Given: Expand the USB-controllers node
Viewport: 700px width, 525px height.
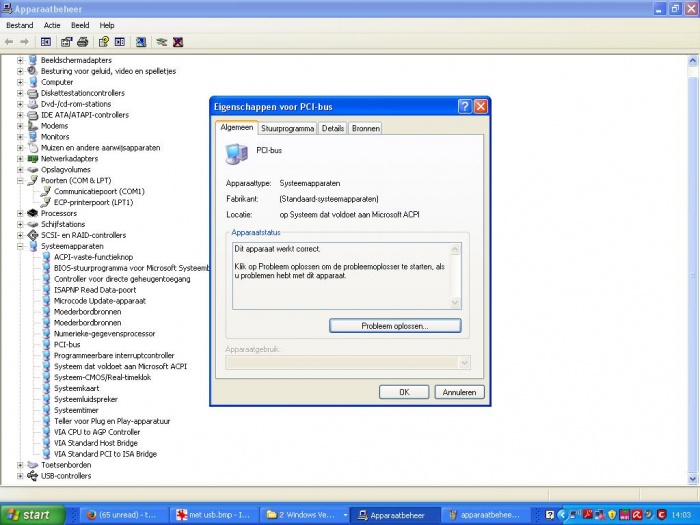Looking at the screenshot, I should click(20, 476).
